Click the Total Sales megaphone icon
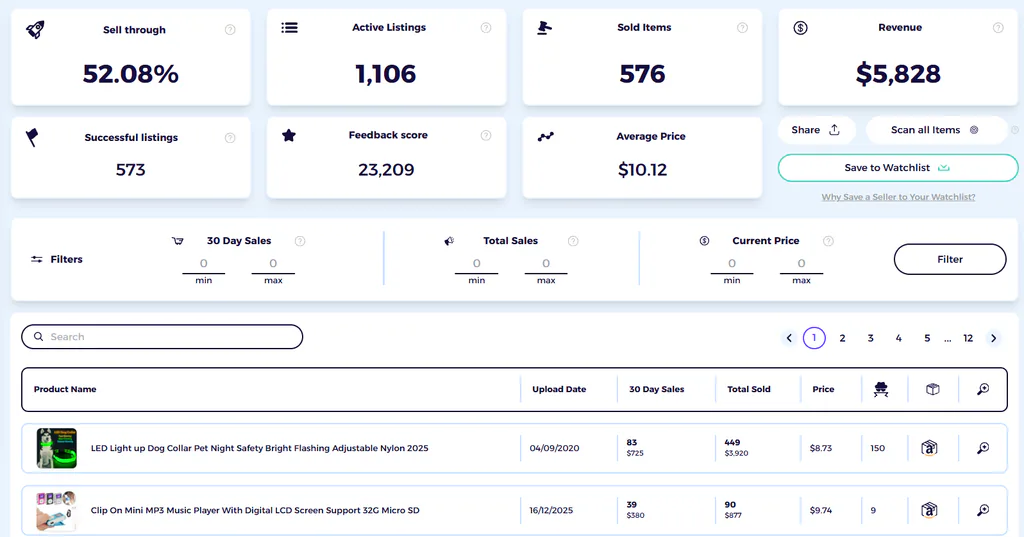Viewport: 1024px width, 537px height. coord(449,241)
